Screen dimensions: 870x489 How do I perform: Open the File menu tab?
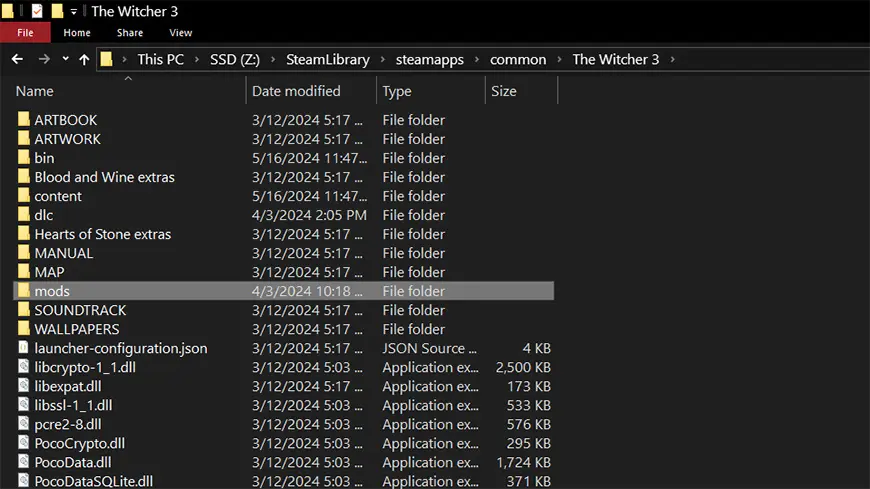[25, 32]
